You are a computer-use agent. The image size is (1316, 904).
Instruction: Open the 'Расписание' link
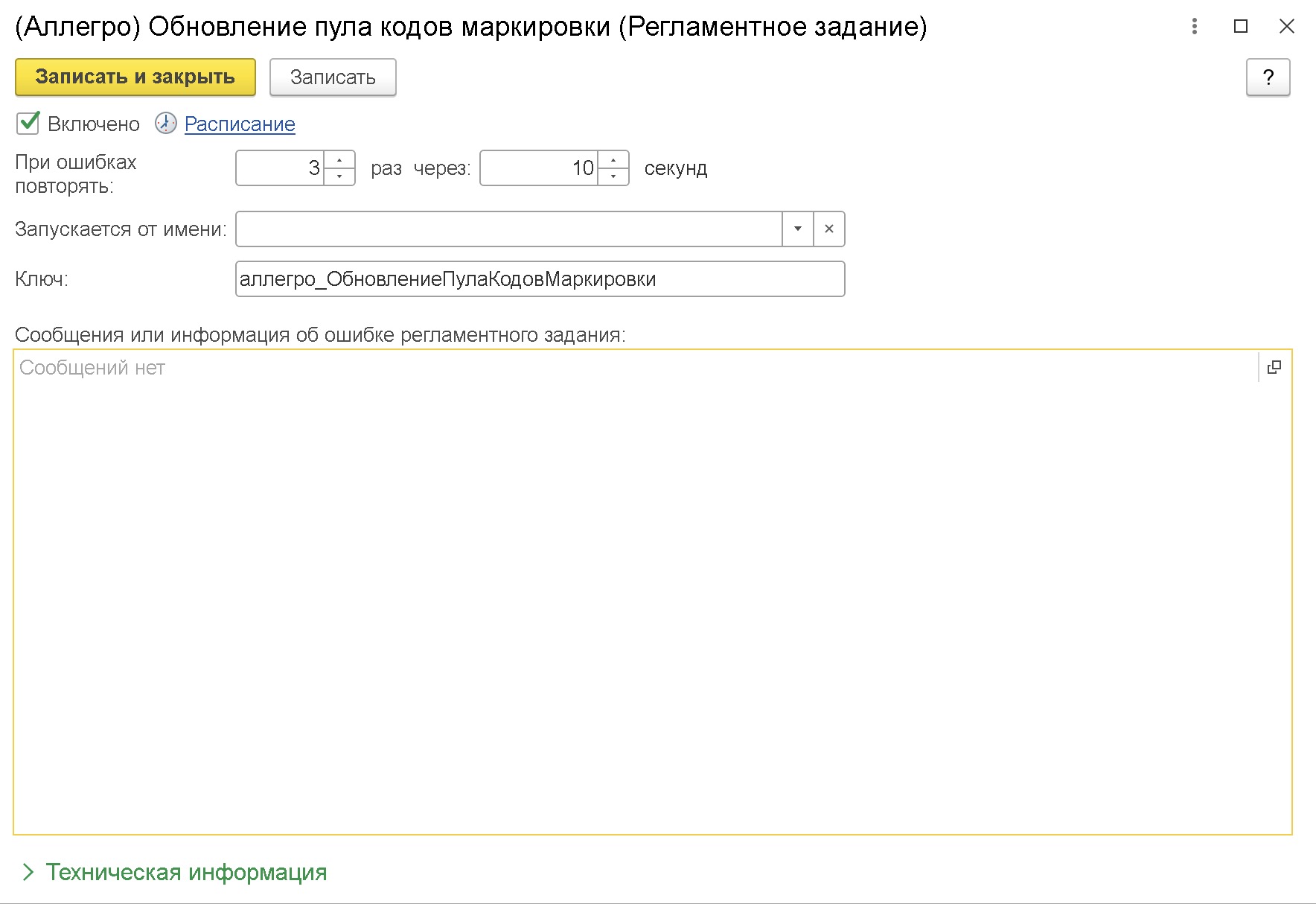click(x=239, y=124)
